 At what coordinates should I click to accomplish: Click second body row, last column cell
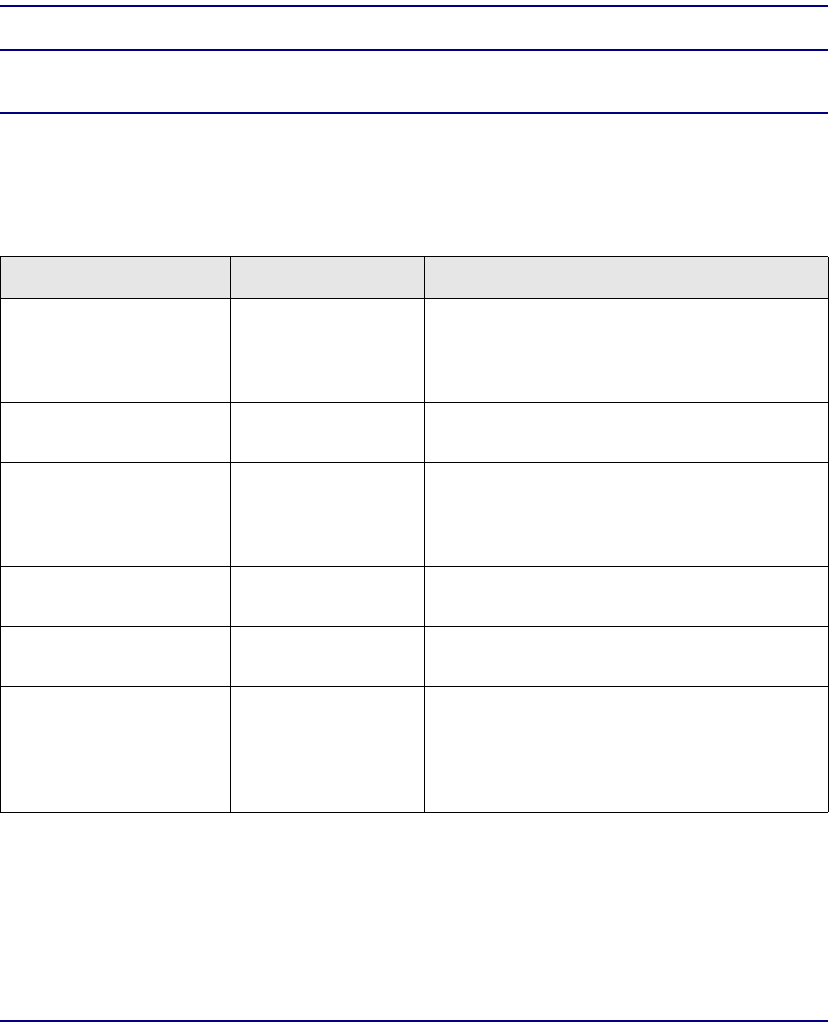[627, 433]
